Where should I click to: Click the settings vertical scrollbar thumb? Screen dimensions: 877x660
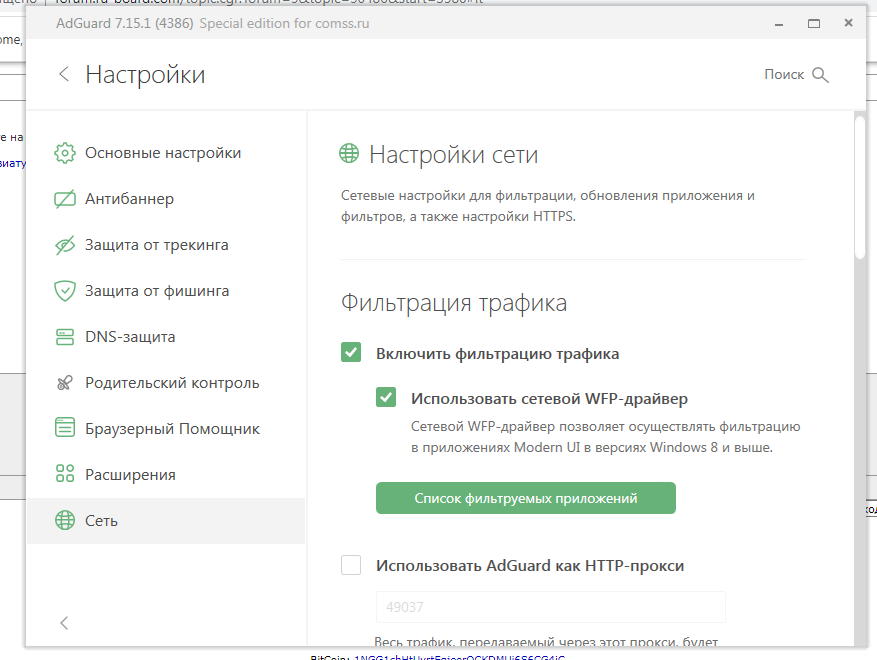click(860, 185)
